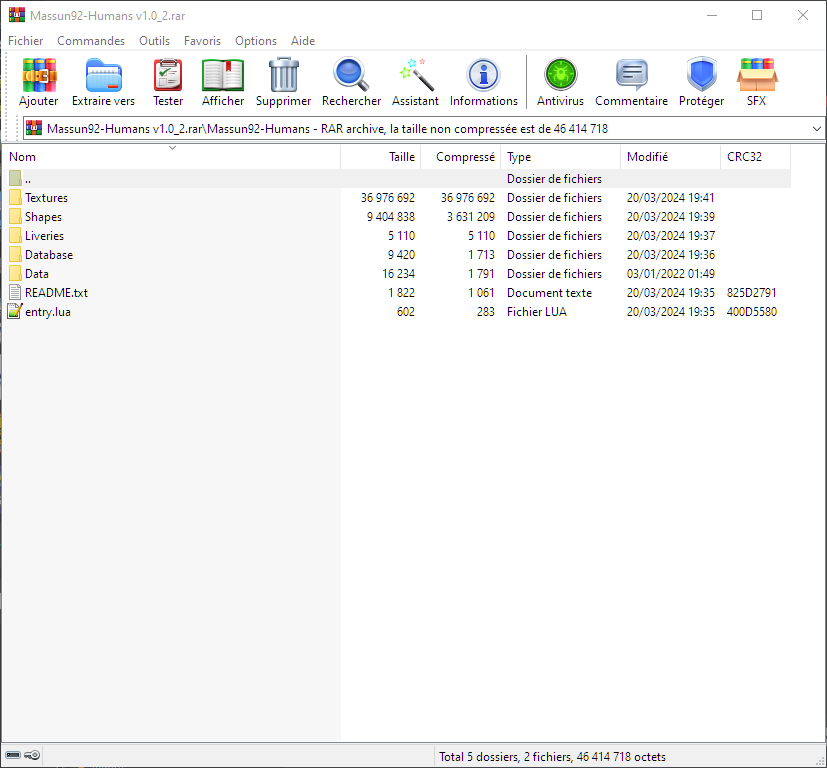Select the Data folder icon

point(15,273)
